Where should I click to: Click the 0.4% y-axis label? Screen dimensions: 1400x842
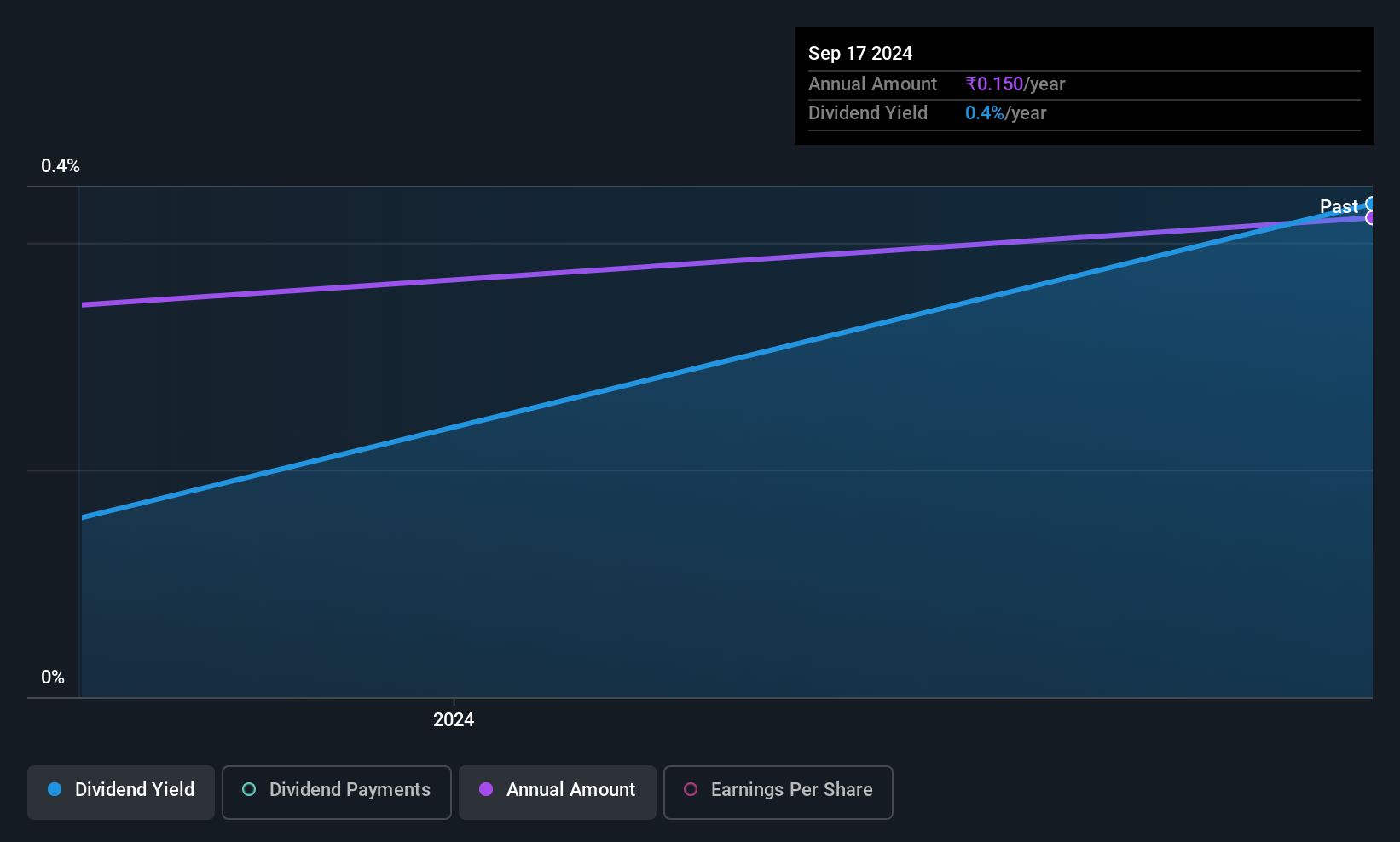click(x=61, y=166)
